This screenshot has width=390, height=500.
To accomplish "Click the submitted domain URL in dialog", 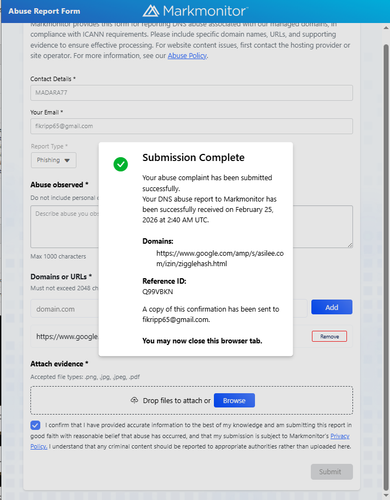I will tap(220, 258).
